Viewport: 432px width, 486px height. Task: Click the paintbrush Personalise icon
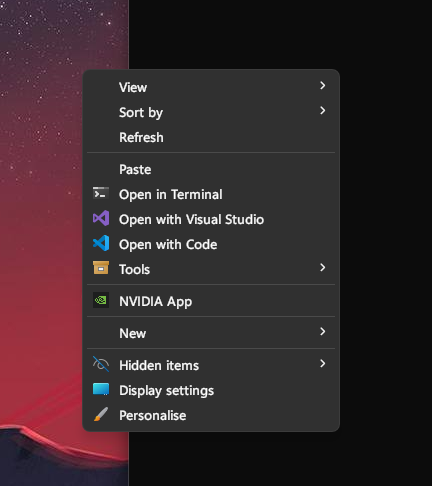coord(101,414)
